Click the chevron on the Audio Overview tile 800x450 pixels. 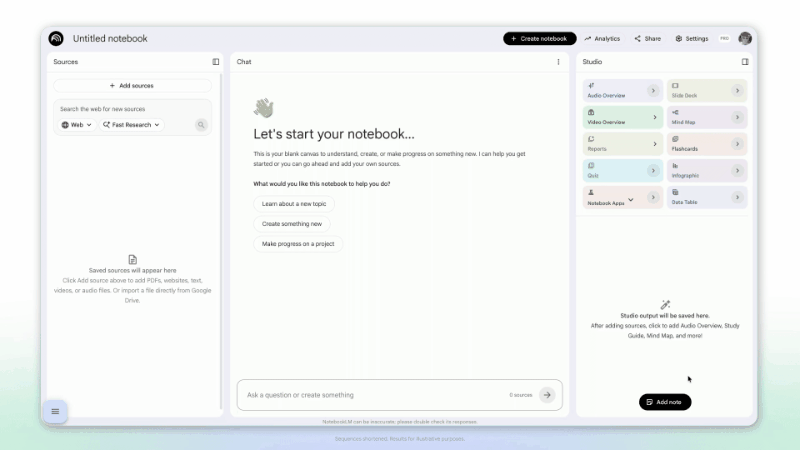(x=653, y=91)
